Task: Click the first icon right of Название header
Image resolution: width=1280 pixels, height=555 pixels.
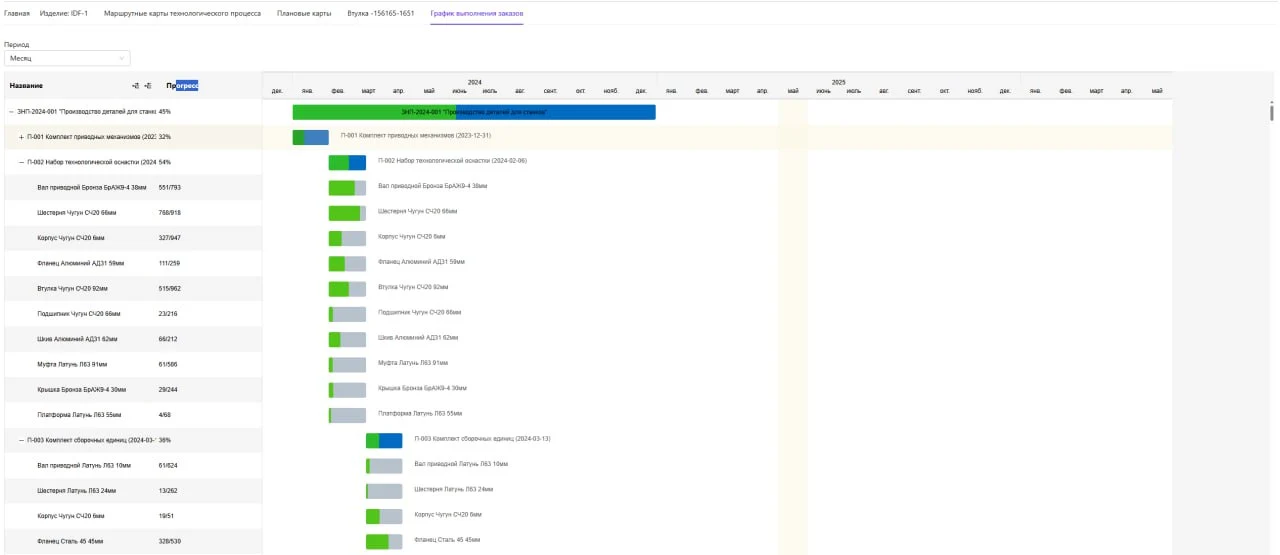Action: click(135, 86)
